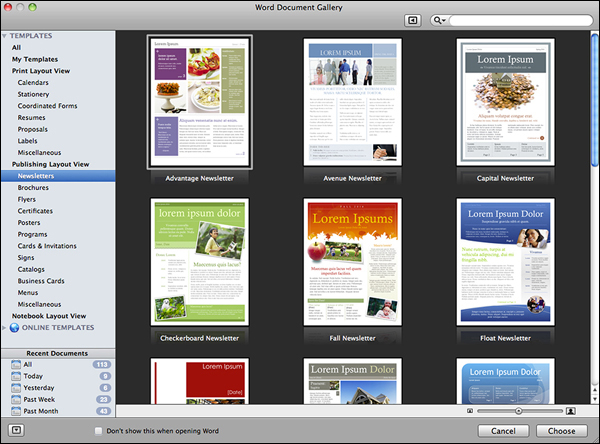Click the Today recent documents icon
The width and height of the screenshot is (600, 444).
(x=16, y=376)
